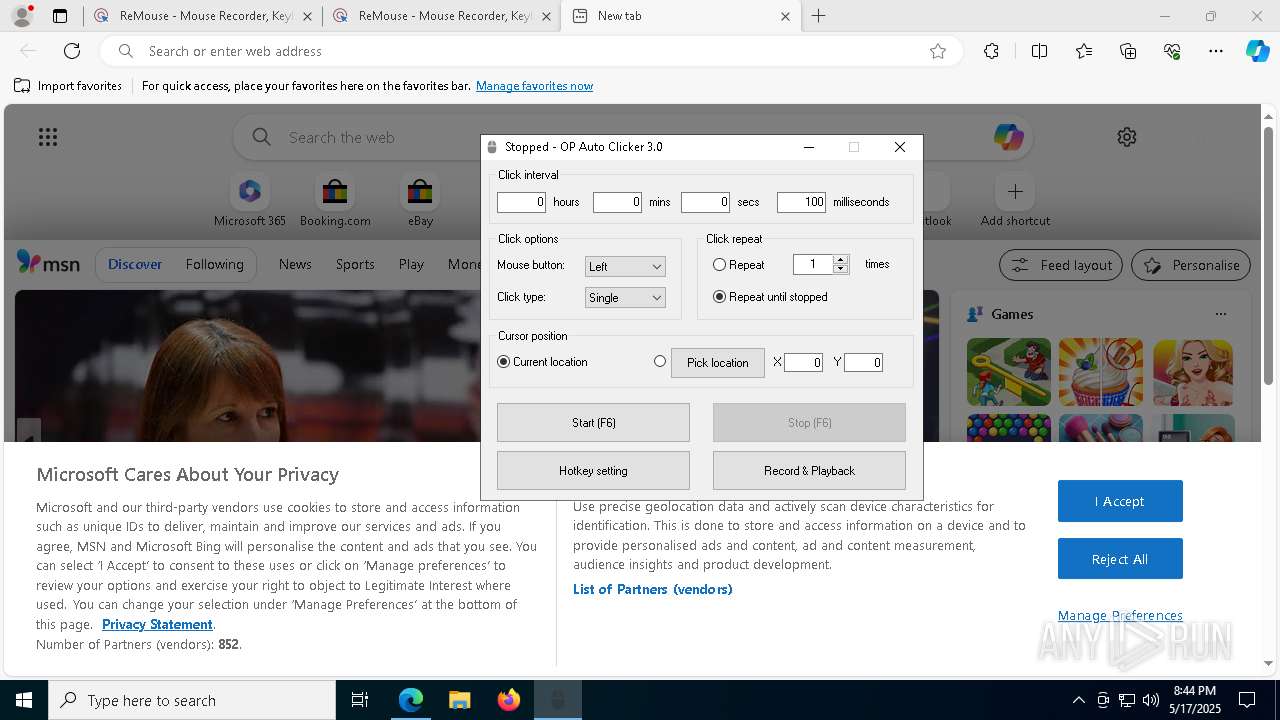1280x720 pixels.
Task: Click Reject All cookies button
Action: tap(1120, 559)
